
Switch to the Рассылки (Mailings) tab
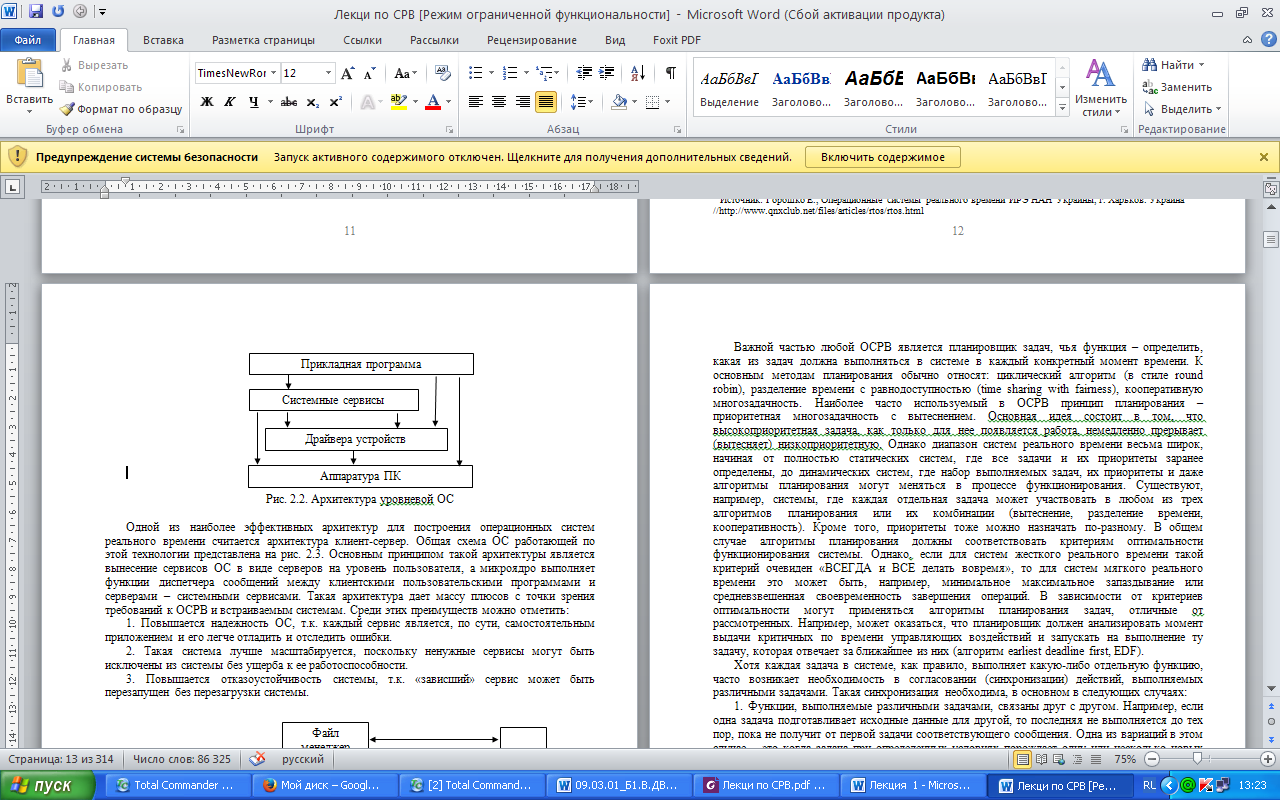[434, 40]
